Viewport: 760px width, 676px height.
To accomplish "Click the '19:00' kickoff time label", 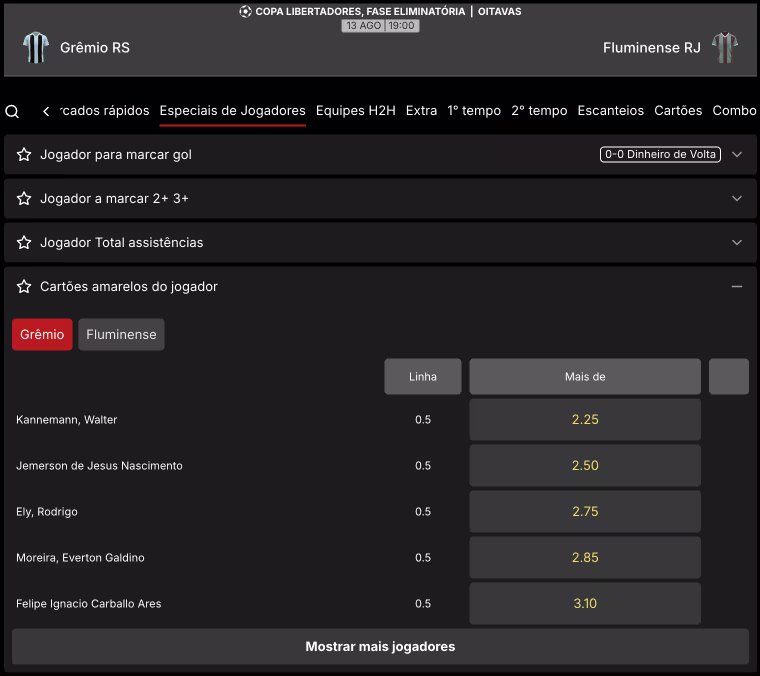I will pyautogui.click(x=402, y=26).
